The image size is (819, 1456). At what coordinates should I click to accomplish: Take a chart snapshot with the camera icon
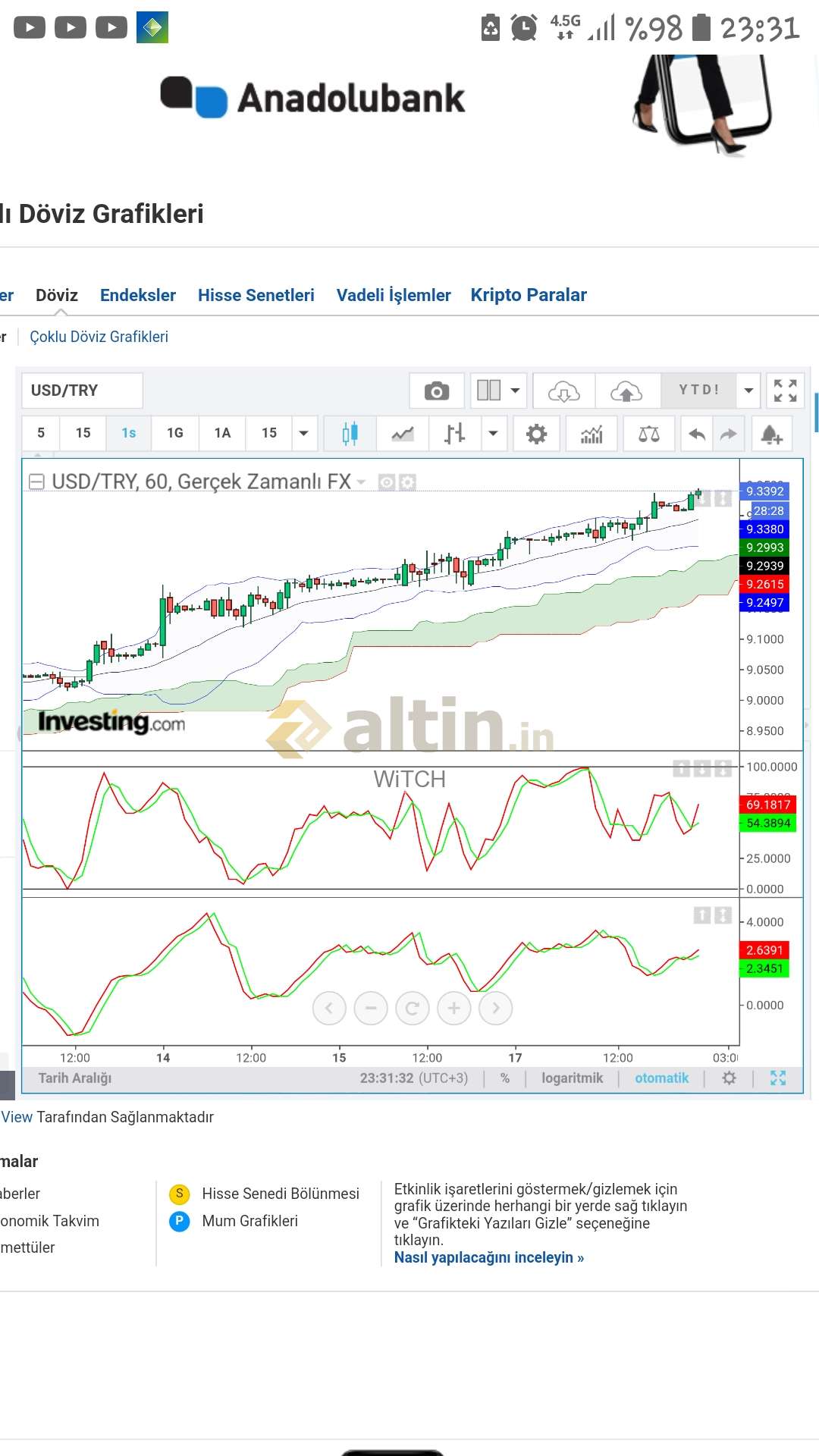tap(436, 391)
